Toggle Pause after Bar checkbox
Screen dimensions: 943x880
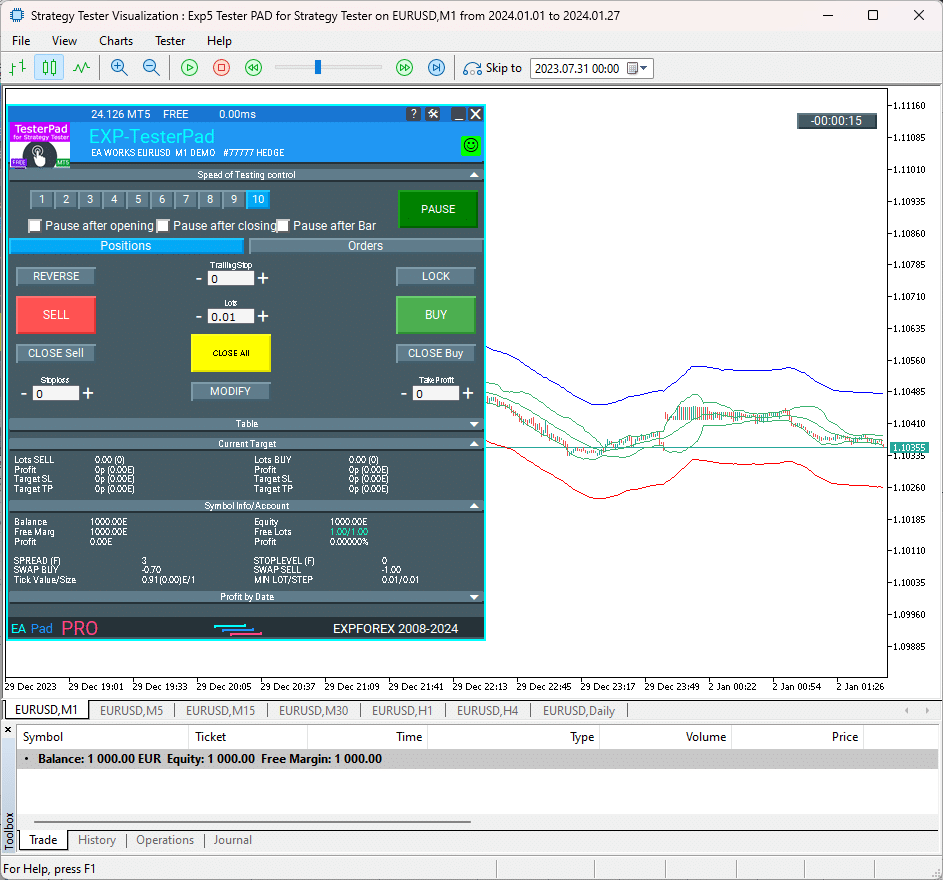click(283, 226)
